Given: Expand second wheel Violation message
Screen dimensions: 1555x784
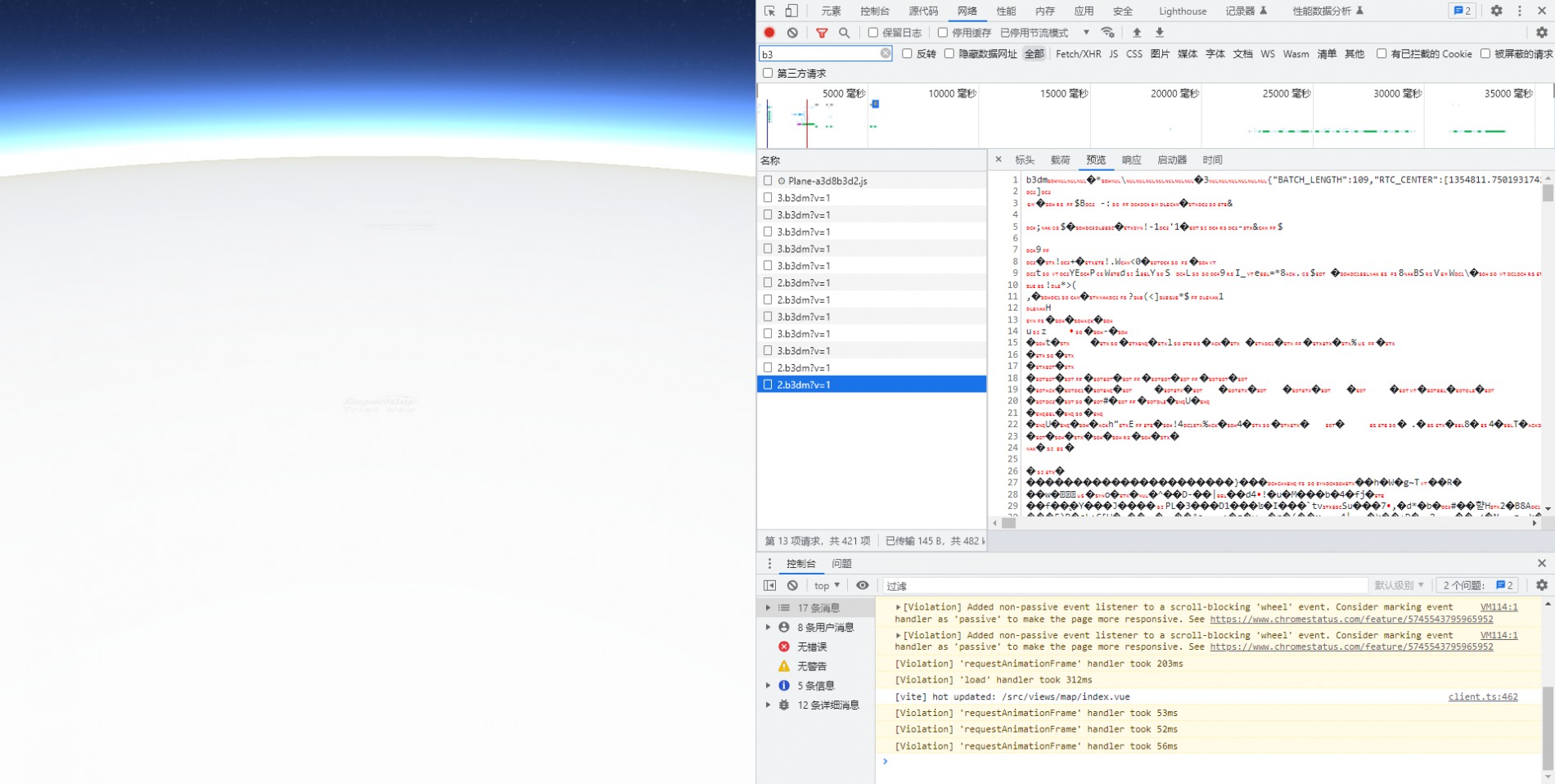Looking at the screenshot, I should point(898,635).
